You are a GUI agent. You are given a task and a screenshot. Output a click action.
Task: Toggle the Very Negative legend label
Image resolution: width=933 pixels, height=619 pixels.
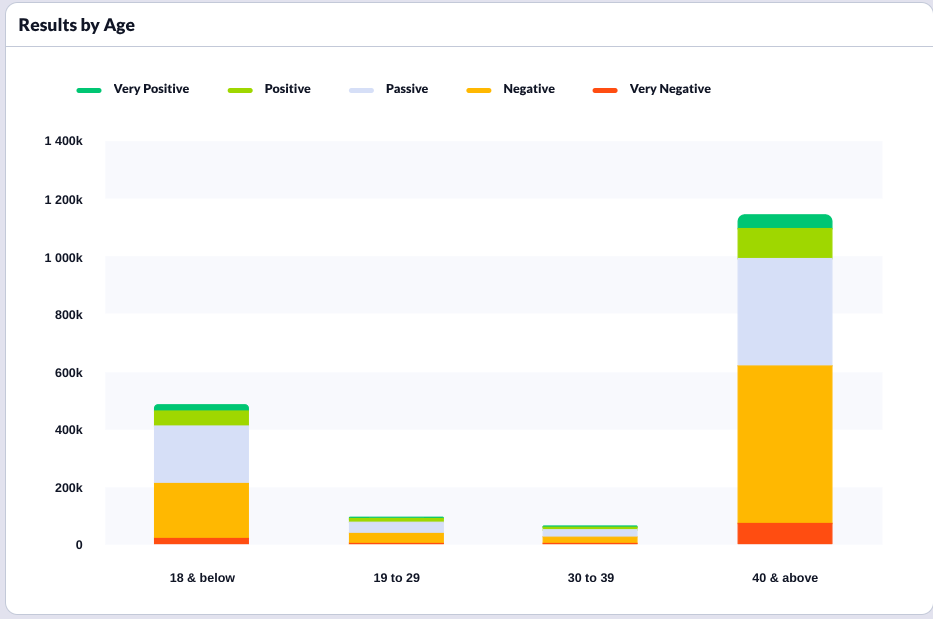670,89
